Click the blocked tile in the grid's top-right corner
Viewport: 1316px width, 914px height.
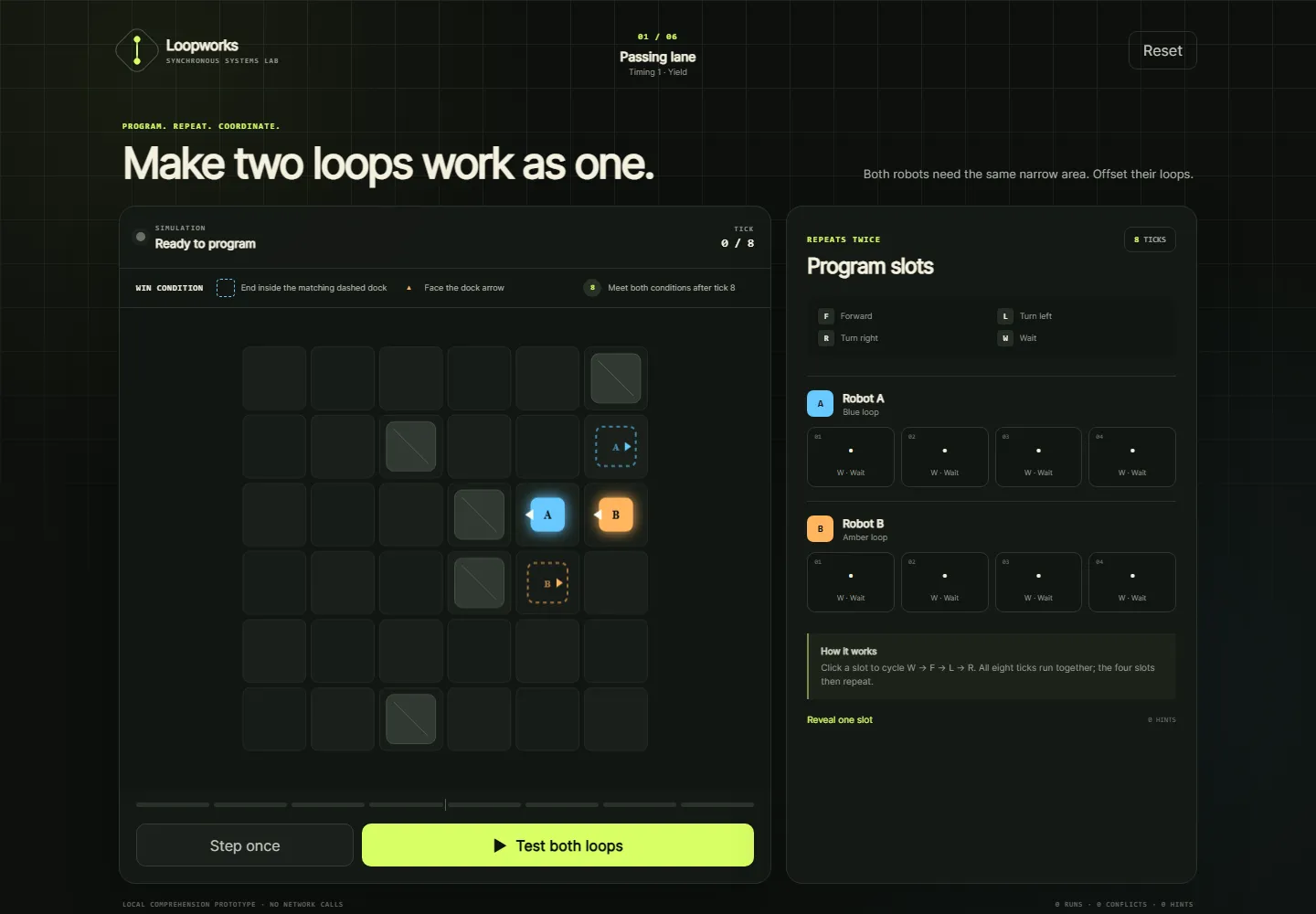tap(616, 378)
